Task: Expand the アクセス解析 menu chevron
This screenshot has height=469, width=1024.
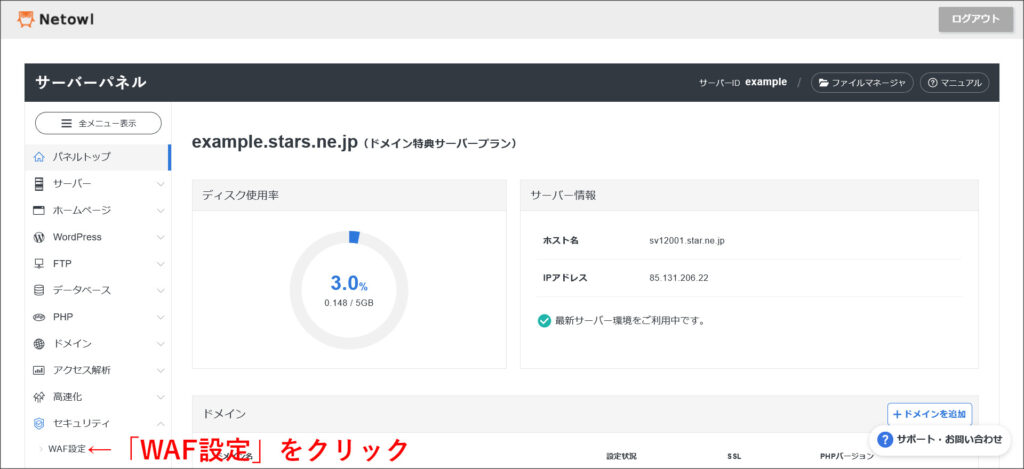Action: (161, 370)
